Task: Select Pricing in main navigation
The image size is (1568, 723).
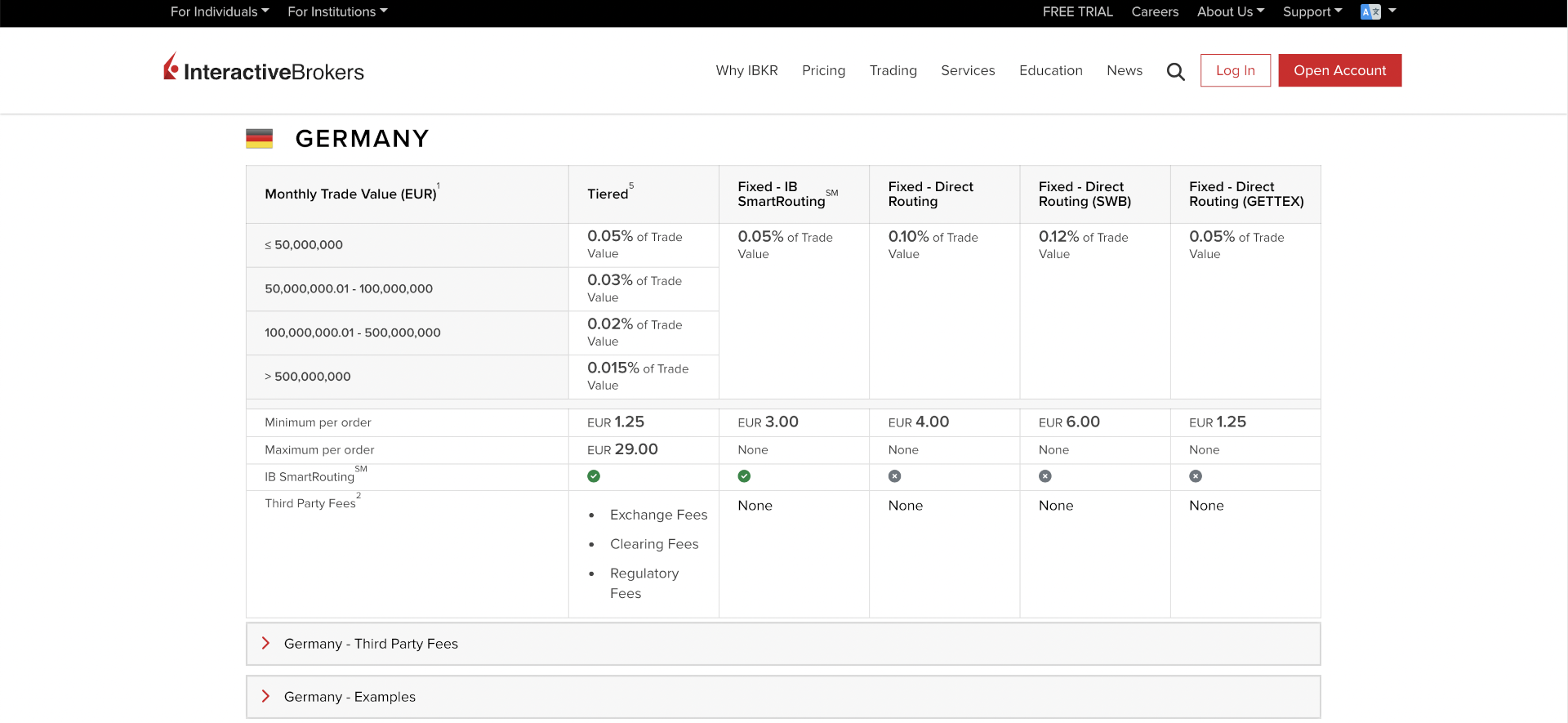Action: [823, 70]
